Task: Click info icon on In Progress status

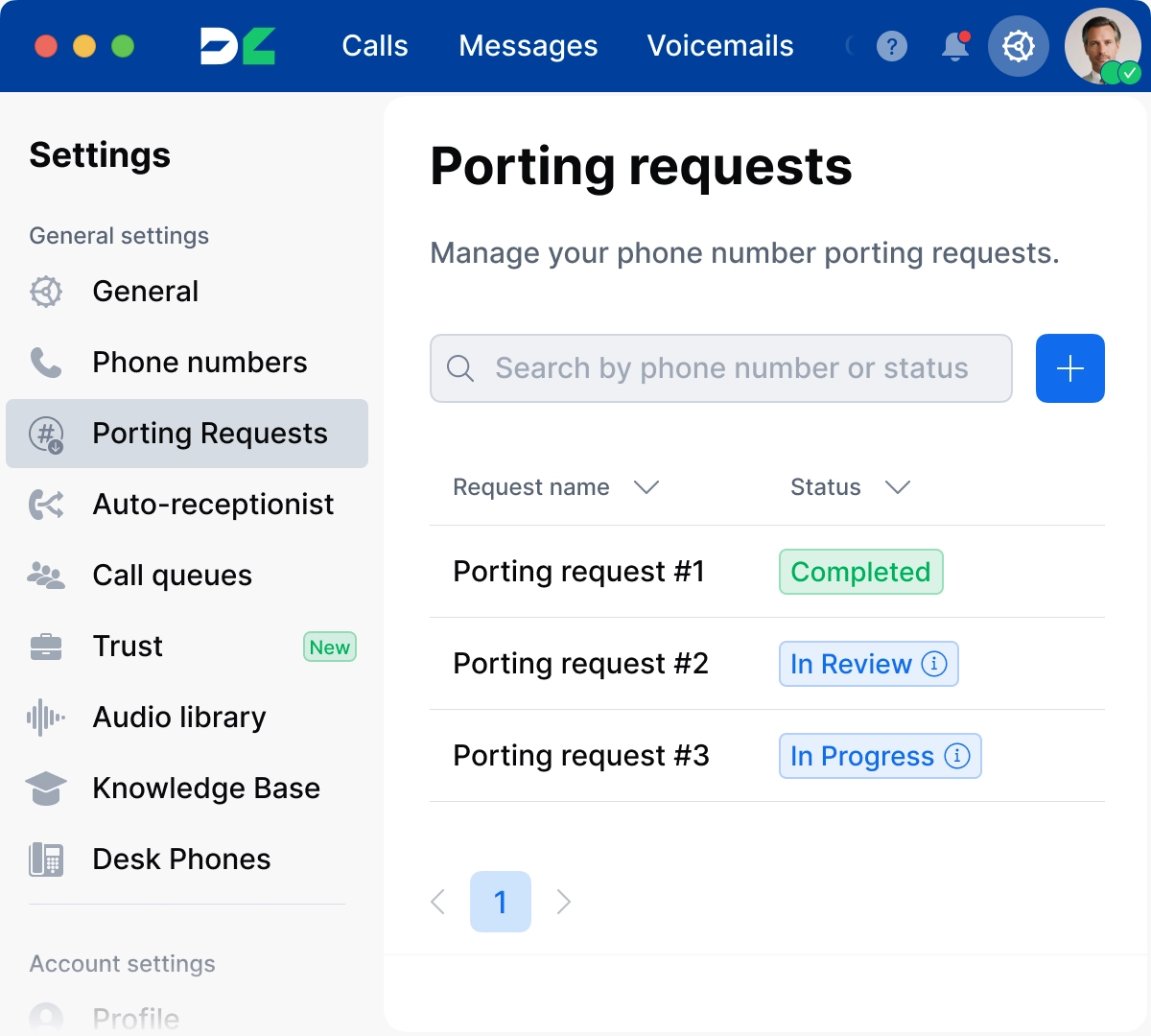Action: (x=956, y=756)
